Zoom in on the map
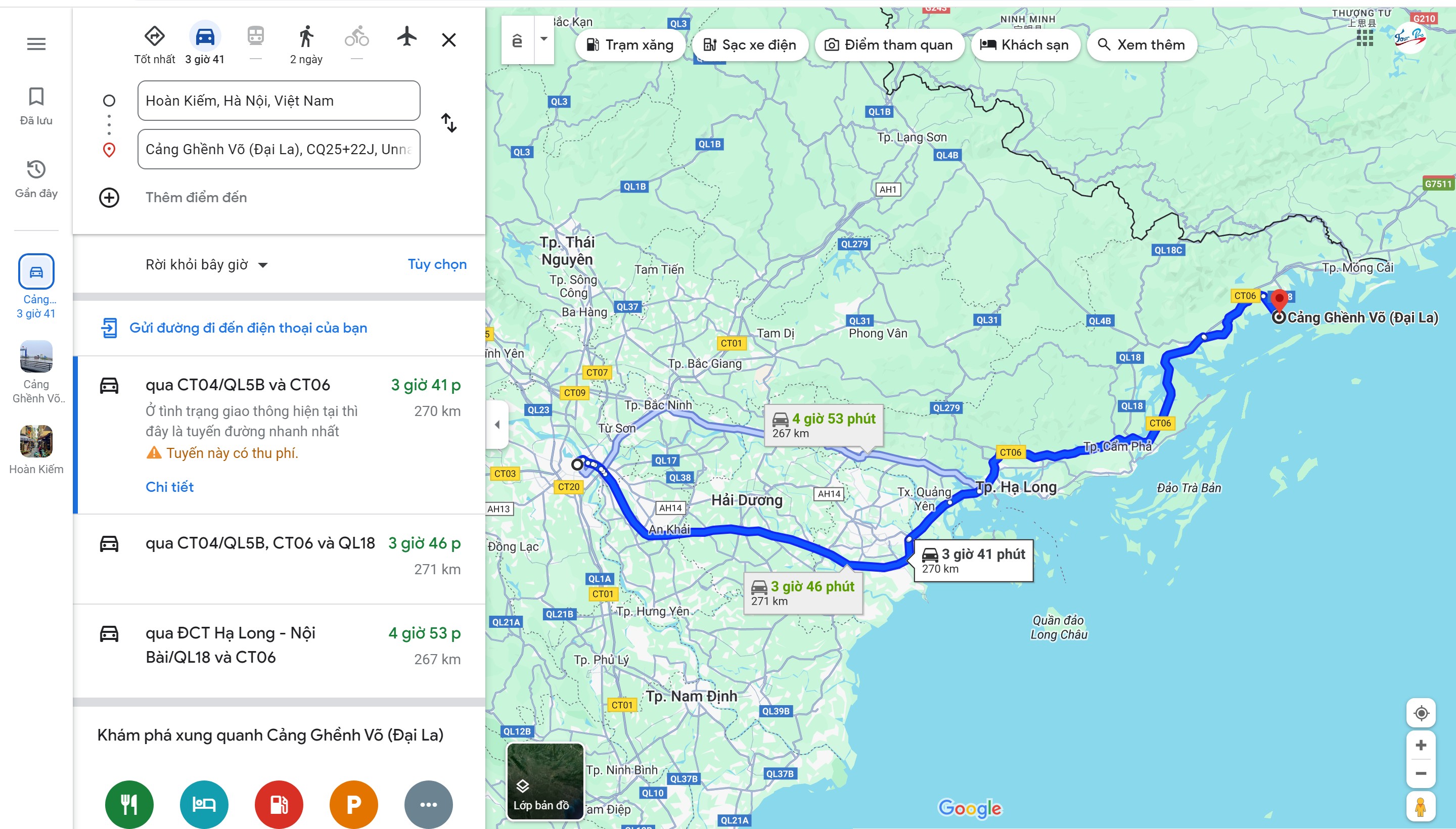This screenshot has height=829, width=1456. point(1421,745)
